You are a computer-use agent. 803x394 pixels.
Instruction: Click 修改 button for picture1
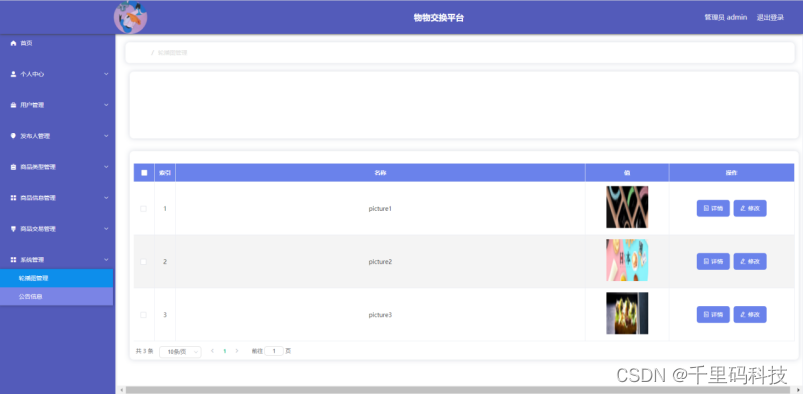point(750,209)
